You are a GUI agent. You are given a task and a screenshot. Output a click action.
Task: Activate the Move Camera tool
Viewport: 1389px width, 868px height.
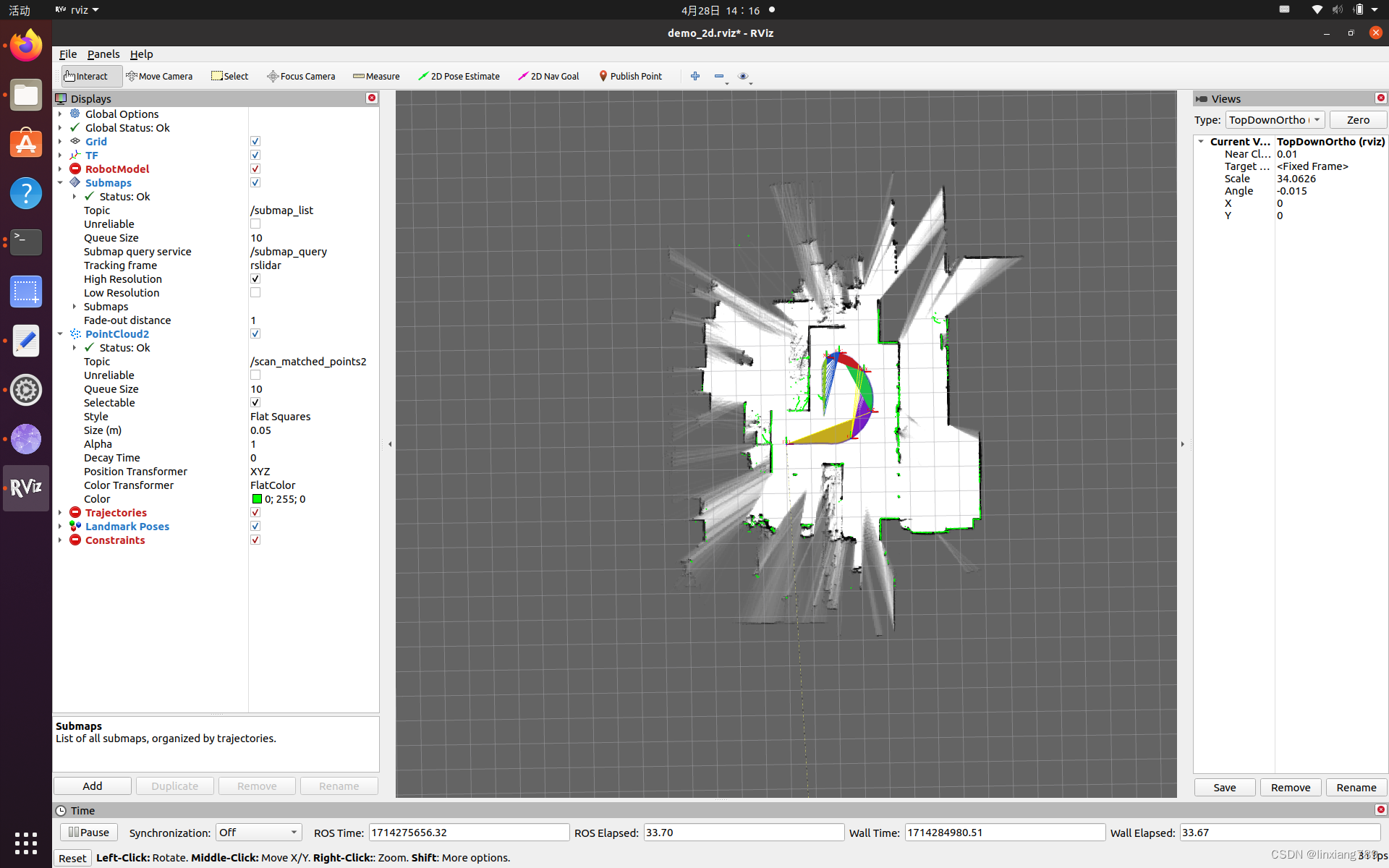(160, 76)
